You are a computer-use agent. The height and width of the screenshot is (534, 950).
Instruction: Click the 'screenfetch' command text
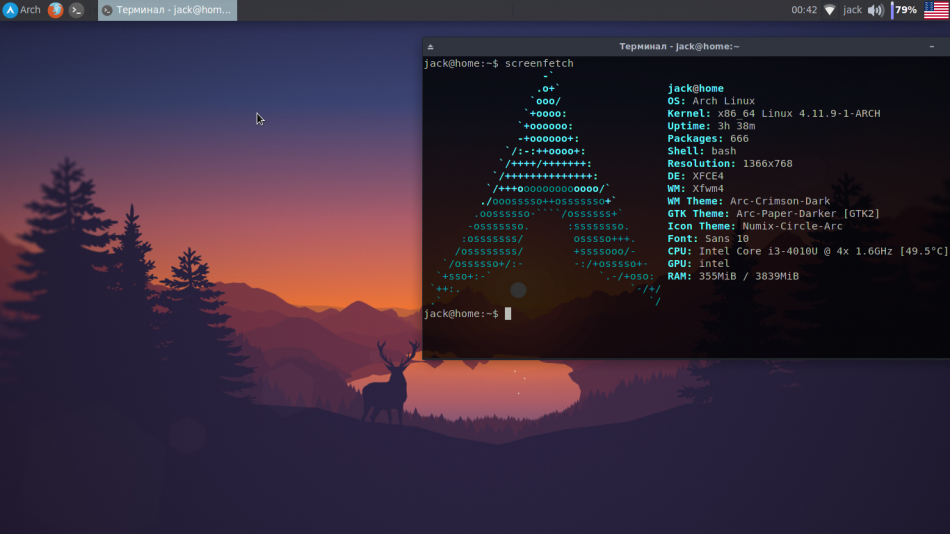(539, 63)
